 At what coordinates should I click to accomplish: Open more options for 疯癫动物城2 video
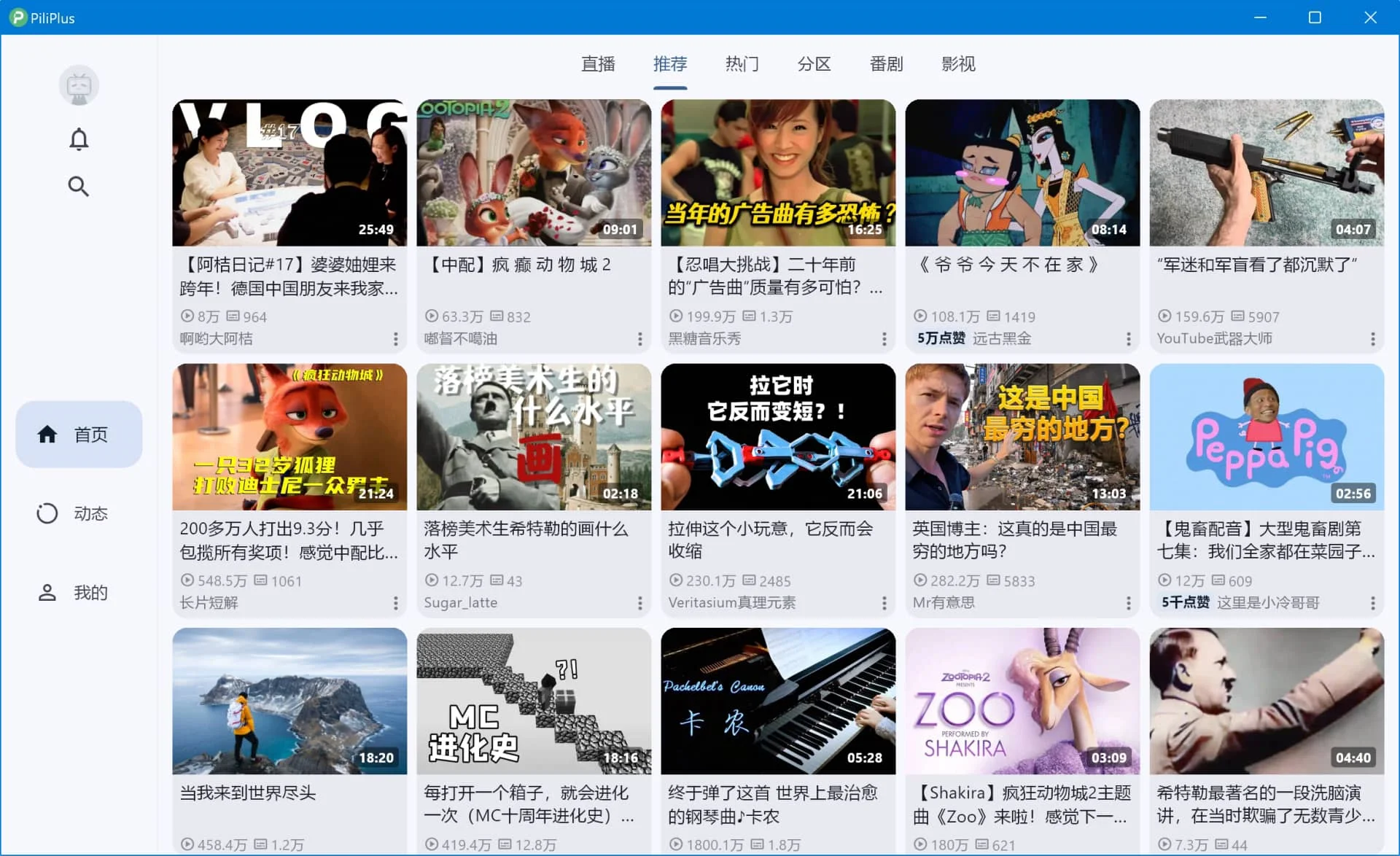click(x=639, y=339)
